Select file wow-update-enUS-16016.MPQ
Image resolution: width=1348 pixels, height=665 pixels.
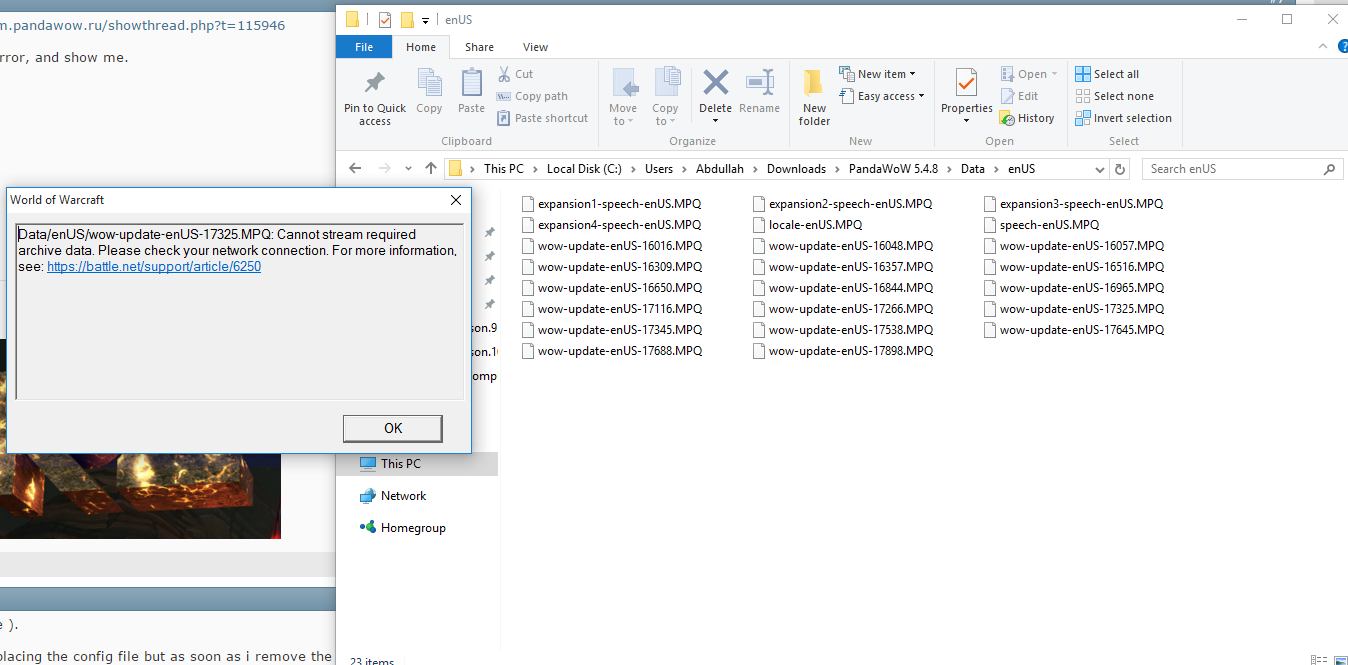click(x=611, y=246)
